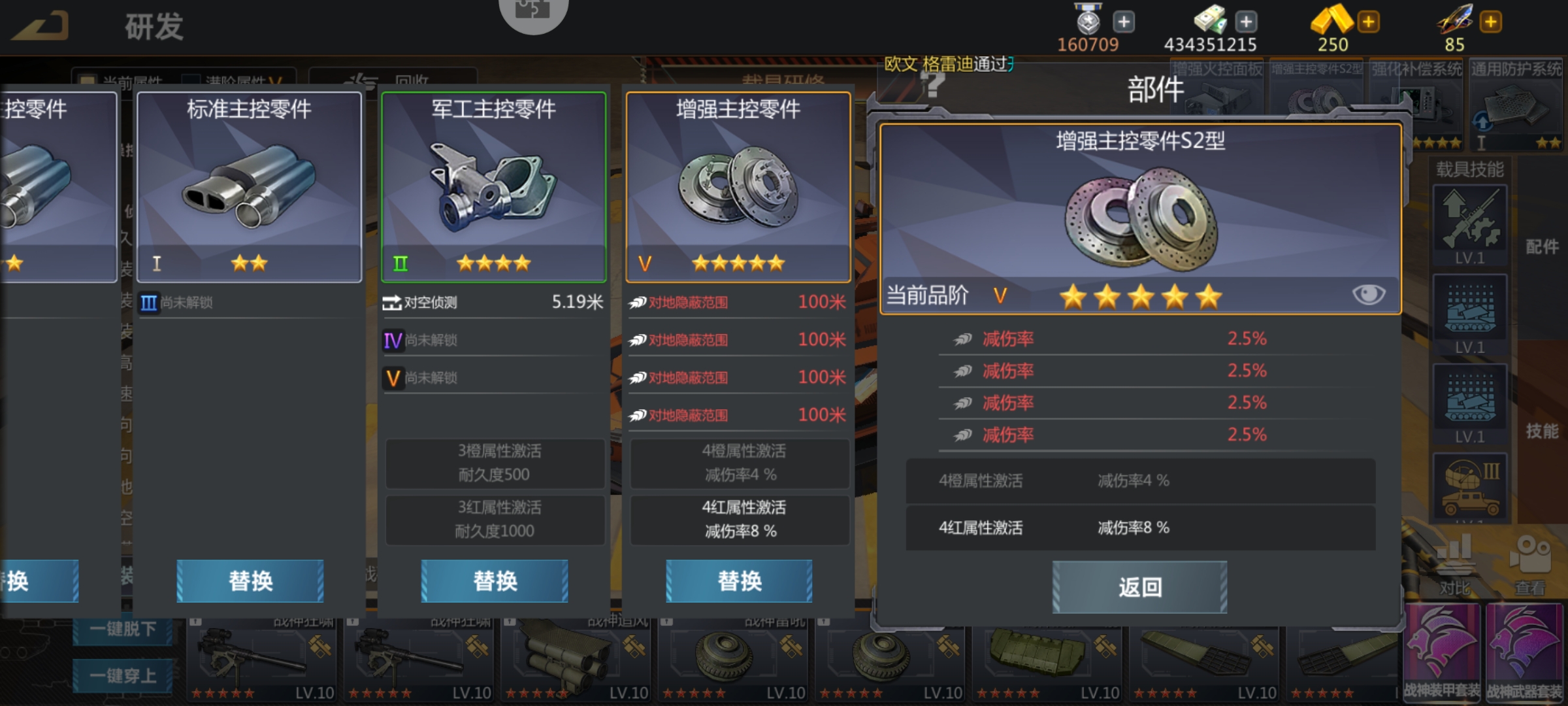Click 替换 under 增强主控零件
This screenshot has width=1568, height=706.
point(739,580)
